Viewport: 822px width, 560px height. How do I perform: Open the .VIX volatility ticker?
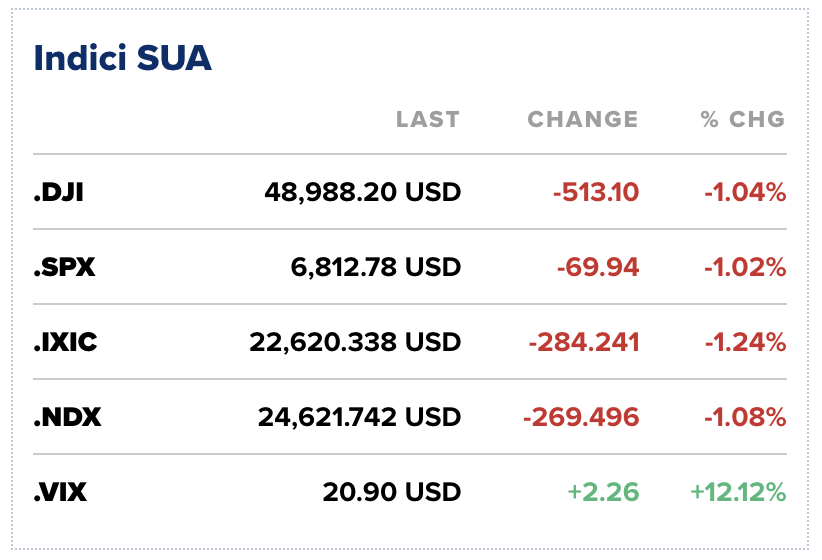(x=60, y=492)
